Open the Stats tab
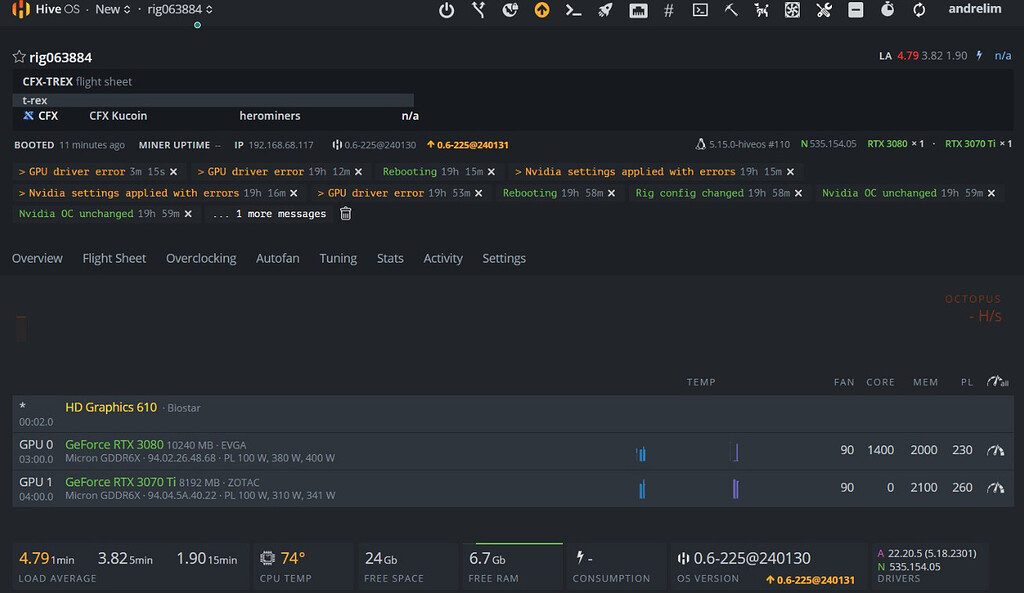 (390, 258)
